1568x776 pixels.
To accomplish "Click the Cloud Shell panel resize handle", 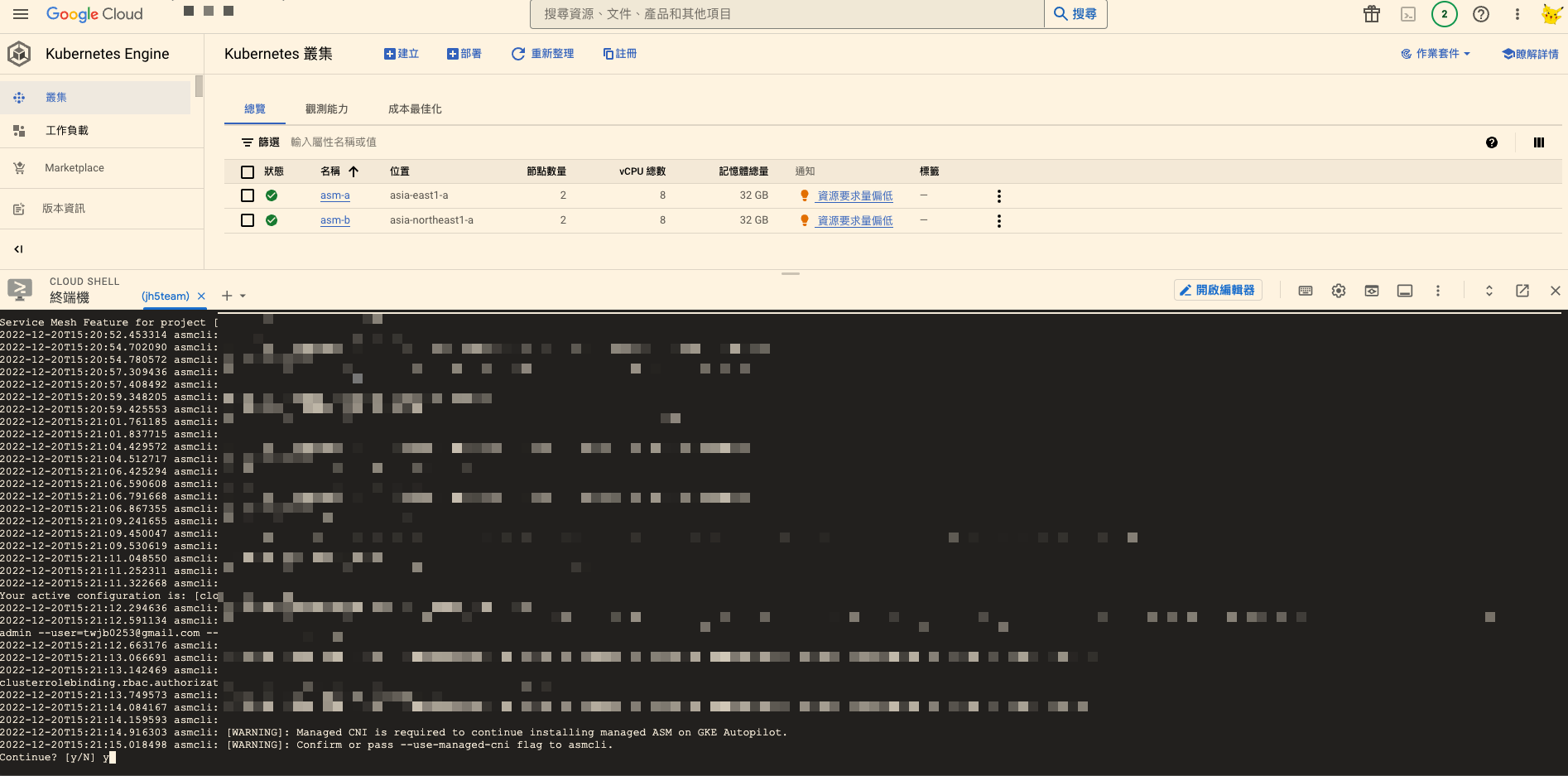I will [791, 273].
